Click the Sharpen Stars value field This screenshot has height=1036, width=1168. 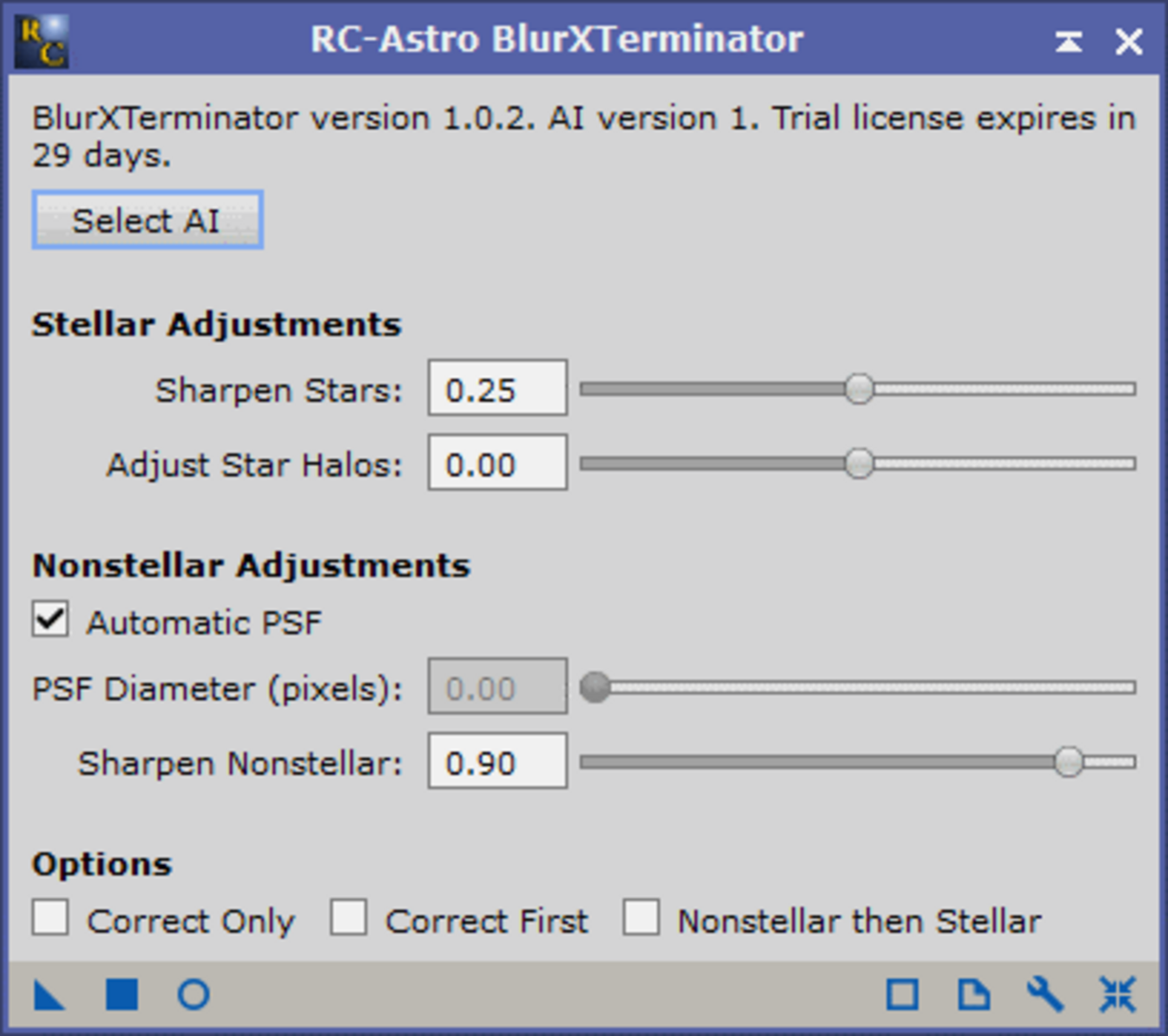click(497, 389)
